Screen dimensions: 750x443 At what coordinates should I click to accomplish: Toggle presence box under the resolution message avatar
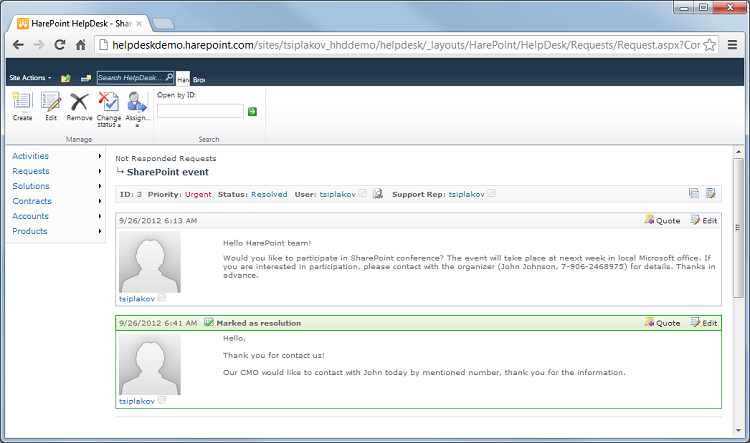162,400
